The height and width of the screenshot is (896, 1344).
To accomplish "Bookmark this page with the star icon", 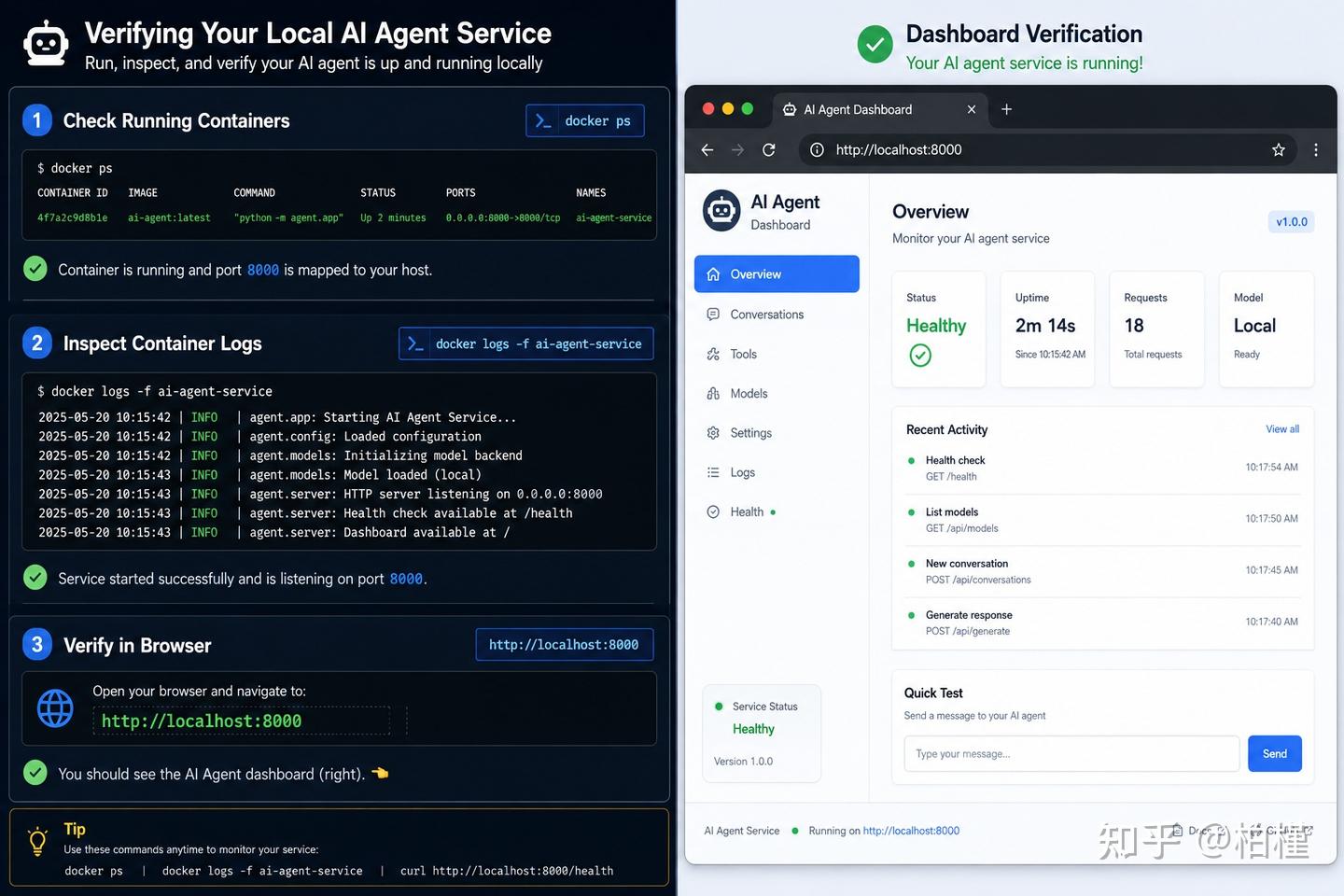I will (x=1279, y=149).
